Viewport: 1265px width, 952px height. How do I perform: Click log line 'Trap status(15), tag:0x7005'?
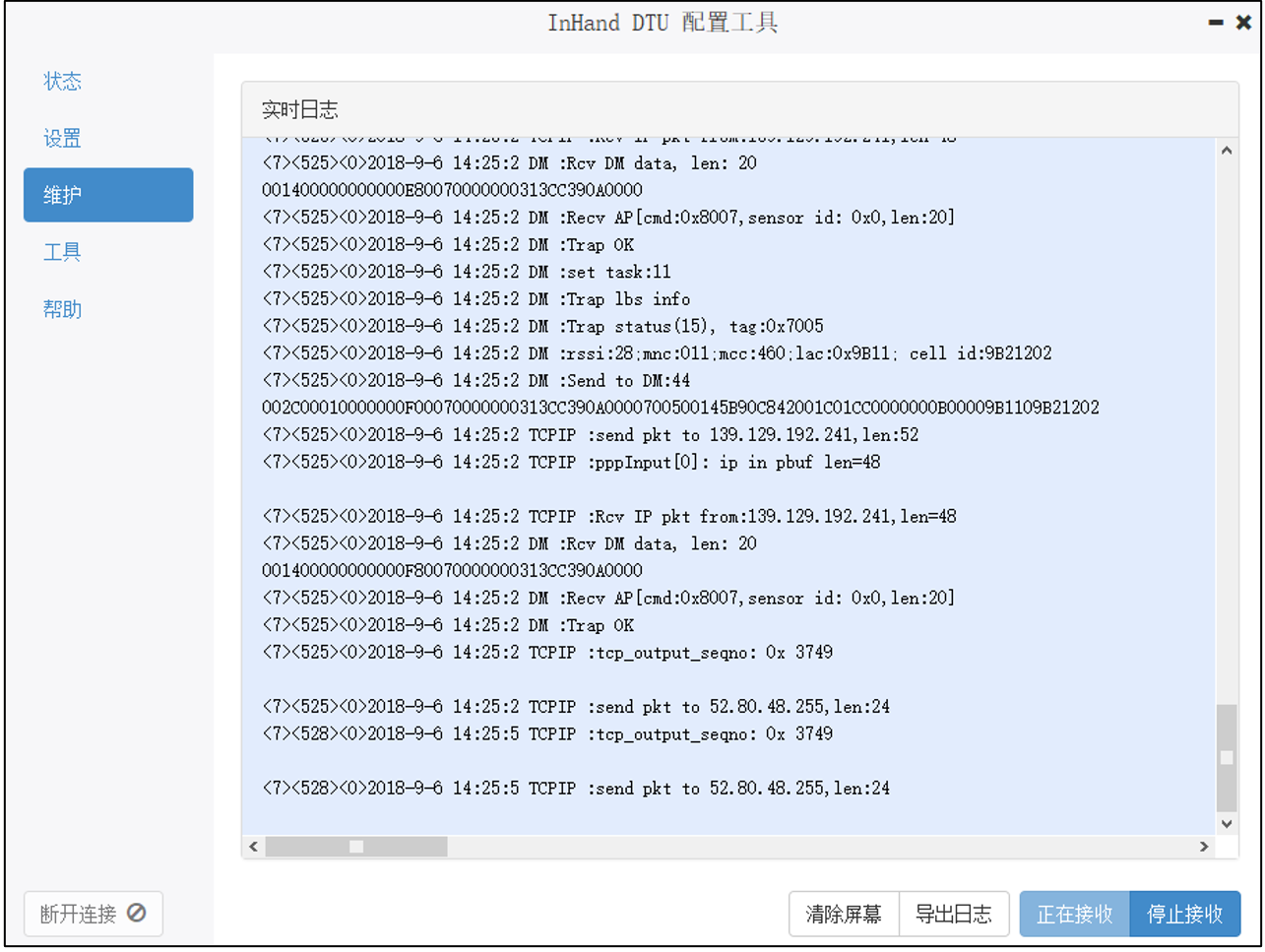(x=543, y=326)
